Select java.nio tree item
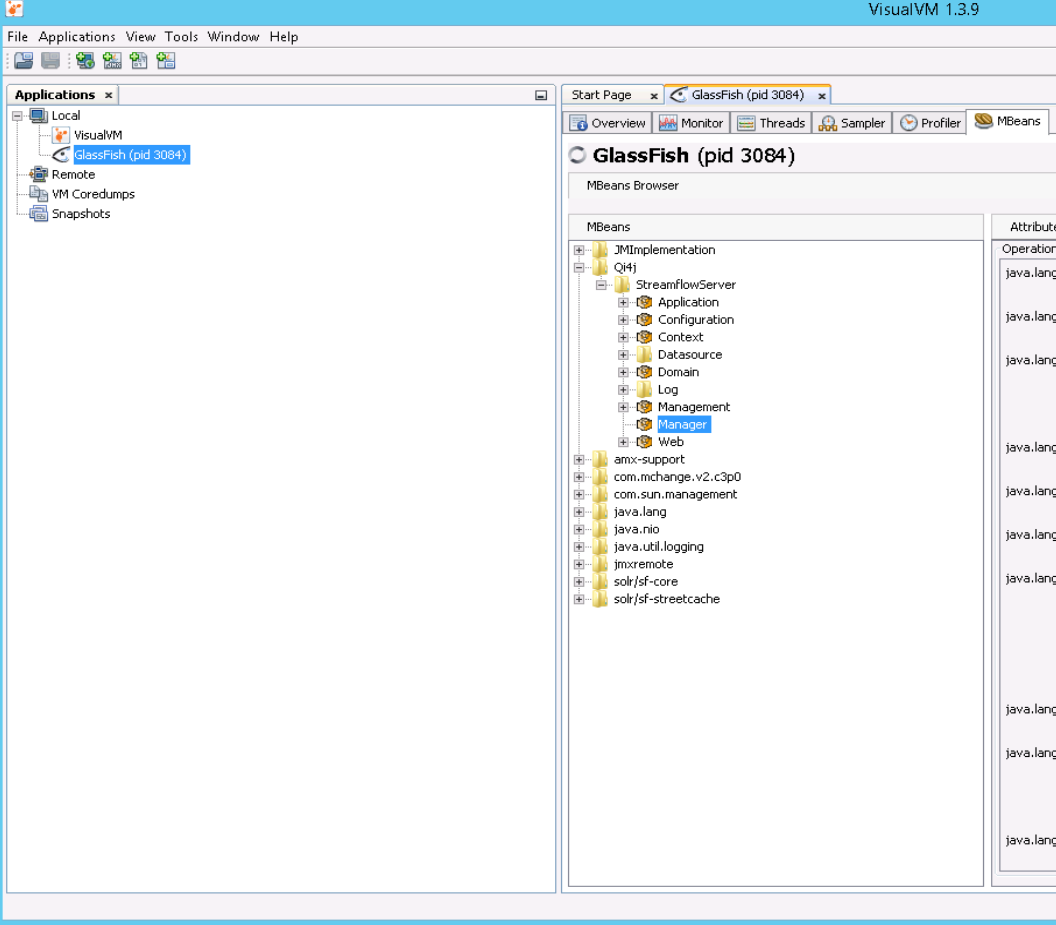The width and height of the screenshot is (1056, 925). click(636, 530)
